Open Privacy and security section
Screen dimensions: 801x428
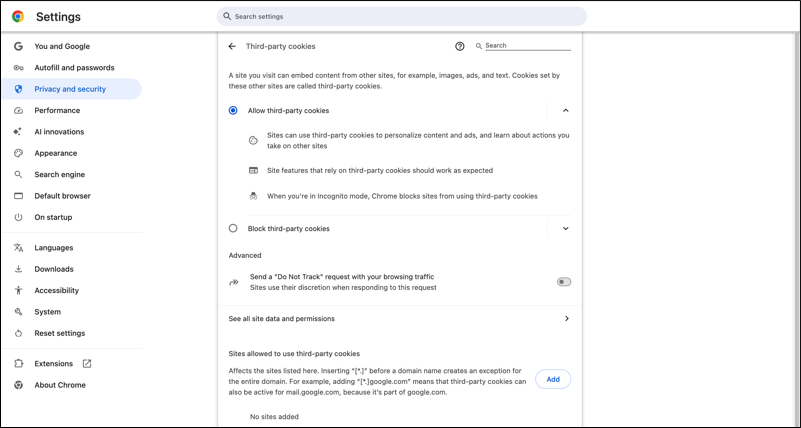tap(70, 89)
